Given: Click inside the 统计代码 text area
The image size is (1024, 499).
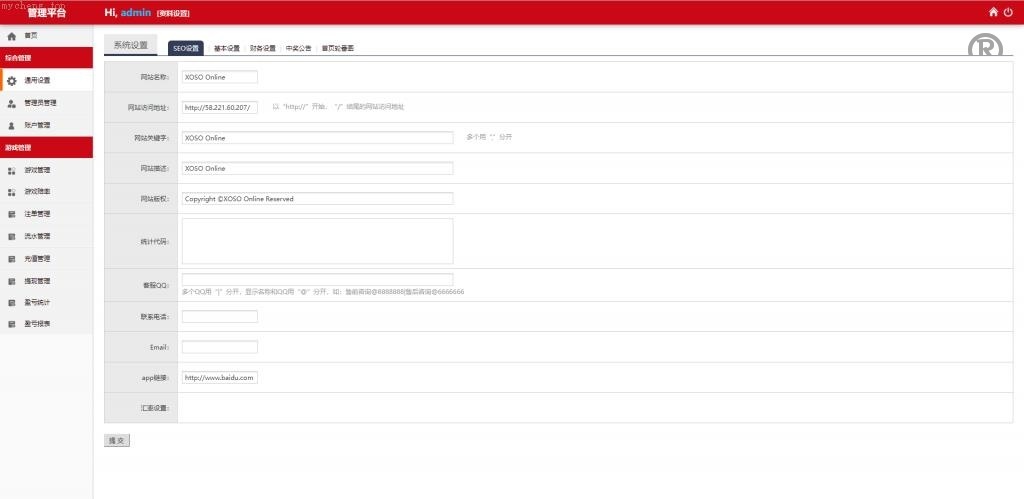Looking at the screenshot, I should point(317,241).
